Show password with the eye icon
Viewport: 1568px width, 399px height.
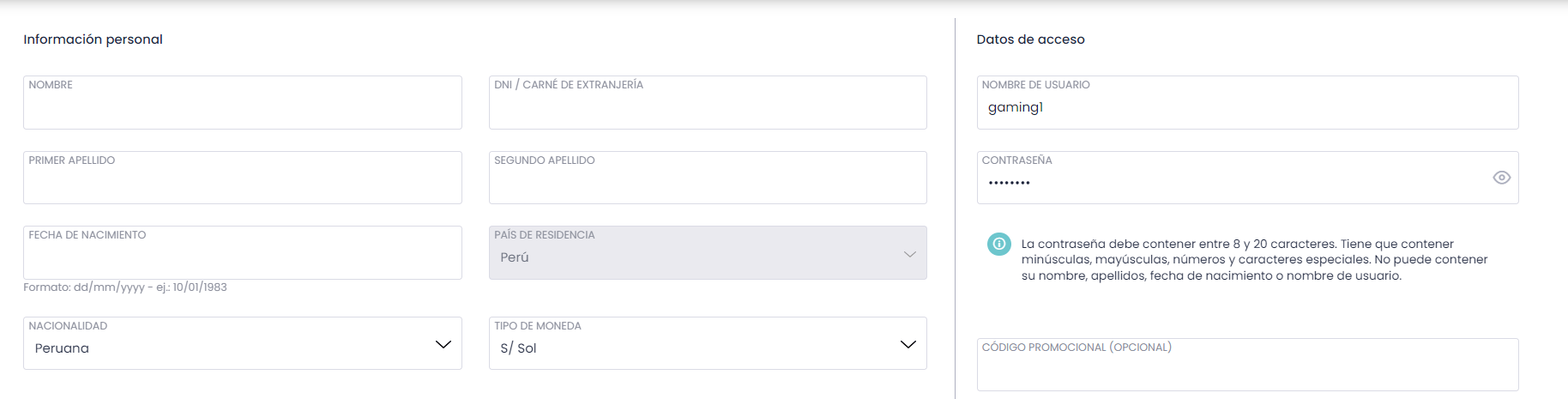(1501, 178)
